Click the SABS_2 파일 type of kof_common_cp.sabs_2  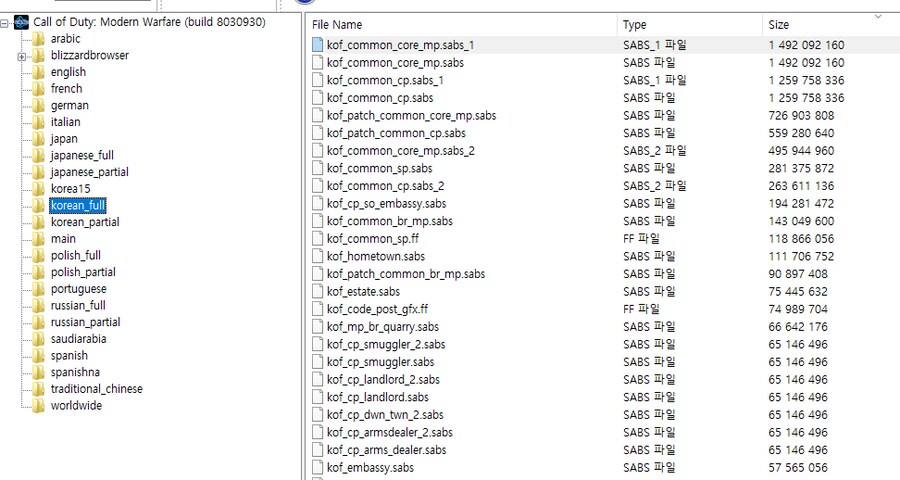(655, 186)
